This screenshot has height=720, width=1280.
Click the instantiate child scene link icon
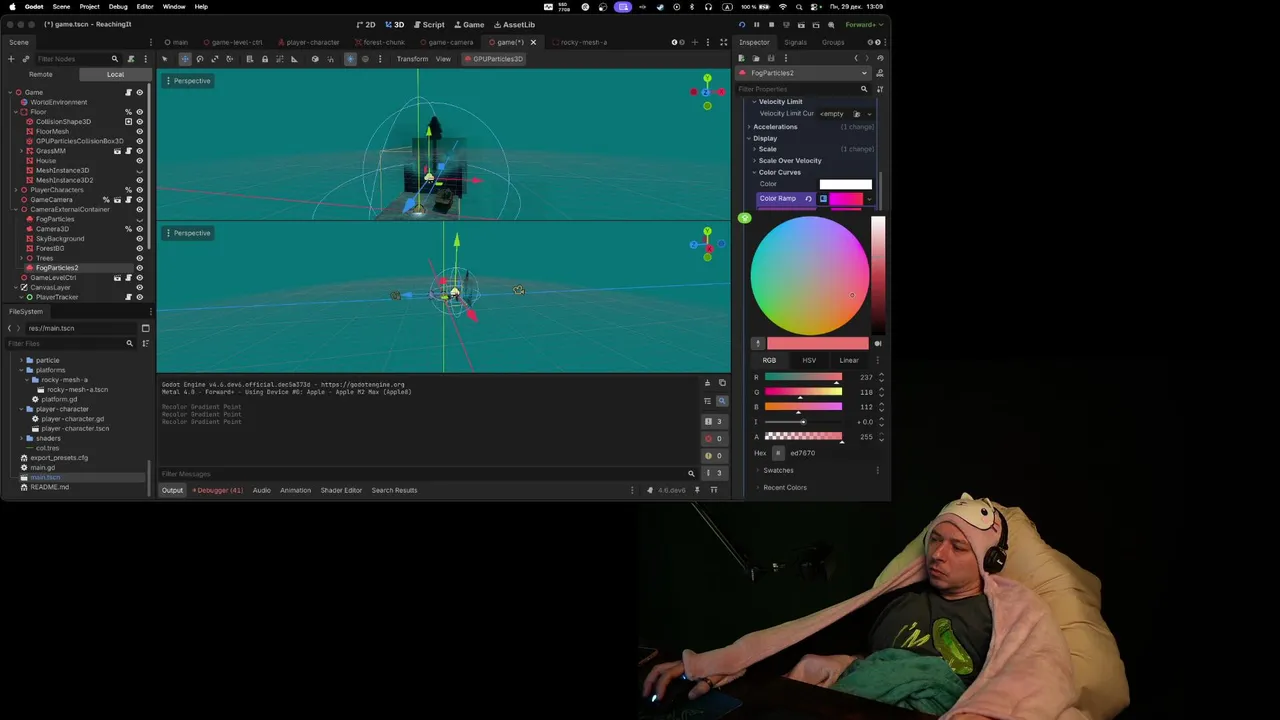tap(25, 59)
